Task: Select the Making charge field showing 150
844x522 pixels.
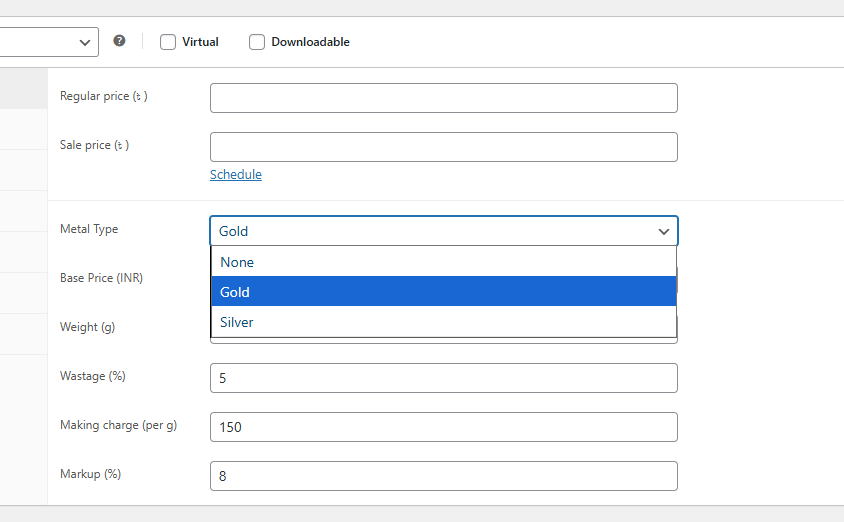Action: [x=443, y=427]
